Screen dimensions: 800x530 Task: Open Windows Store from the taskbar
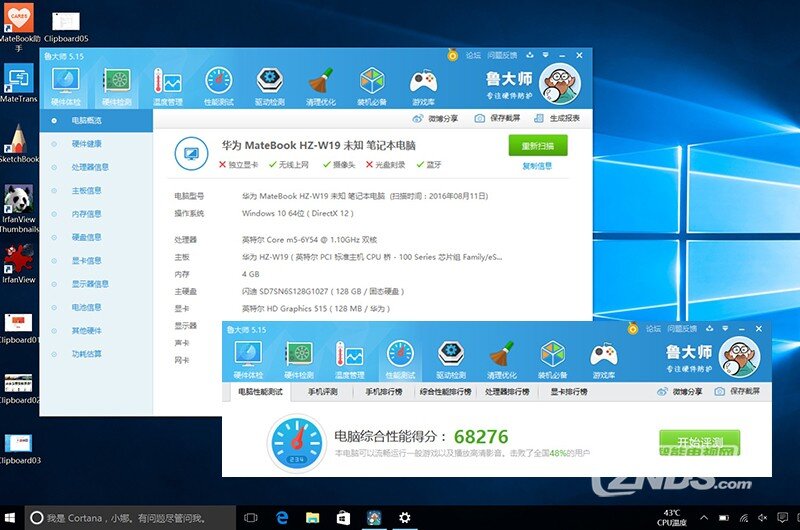[x=343, y=518]
